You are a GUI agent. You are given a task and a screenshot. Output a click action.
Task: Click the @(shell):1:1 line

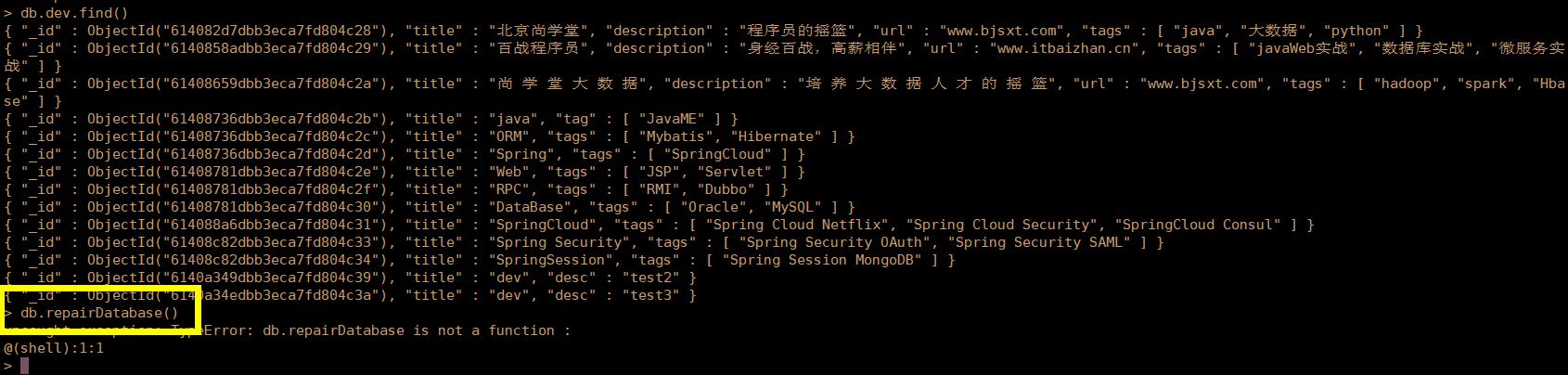point(54,348)
